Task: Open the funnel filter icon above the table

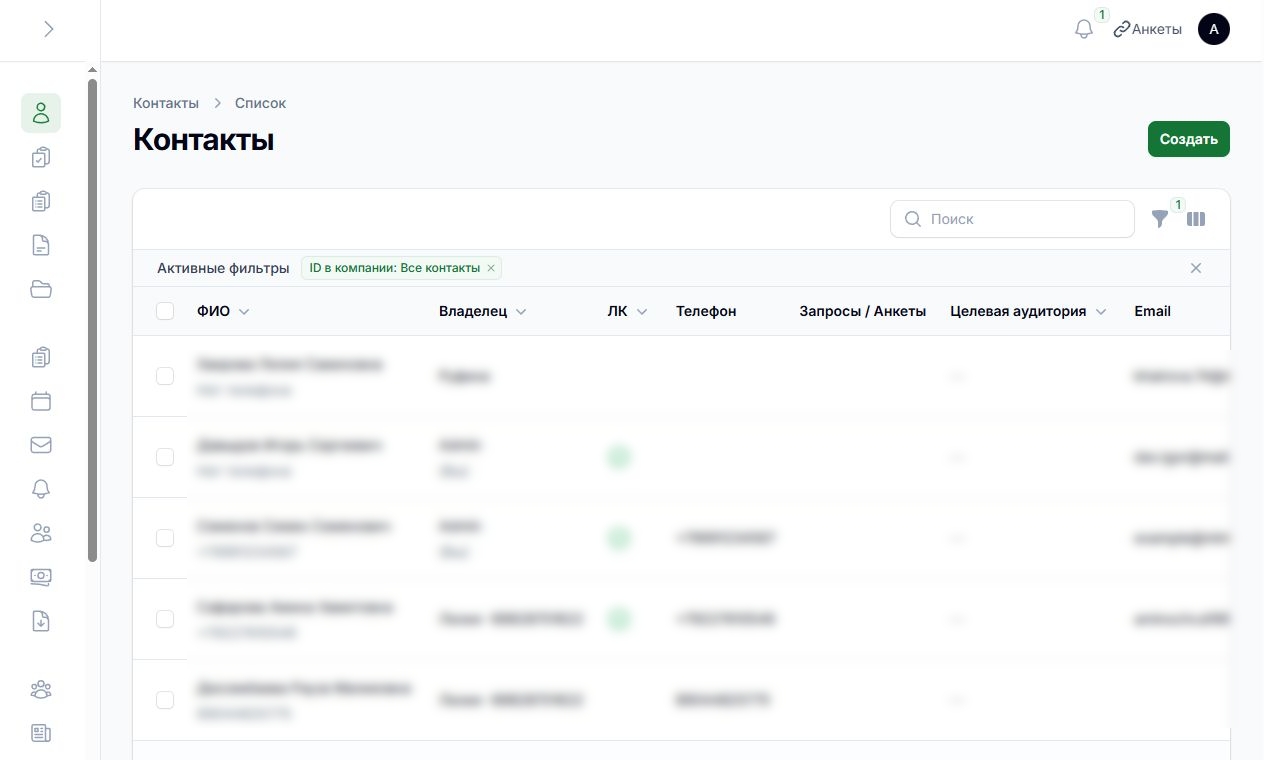Action: pos(1160,219)
